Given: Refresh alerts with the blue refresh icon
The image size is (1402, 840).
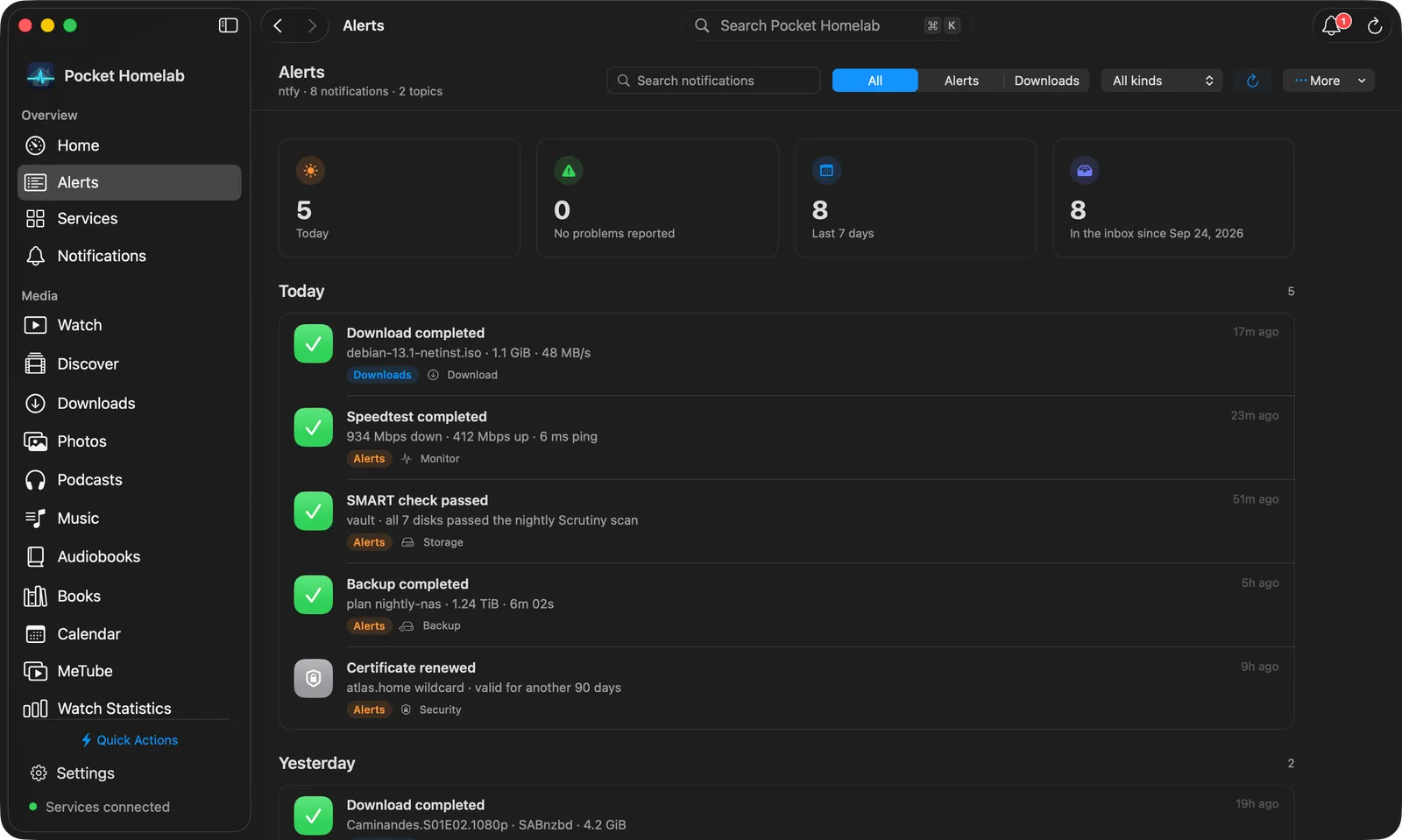Looking at the screenshot, I should click(x=1252, y=81).
